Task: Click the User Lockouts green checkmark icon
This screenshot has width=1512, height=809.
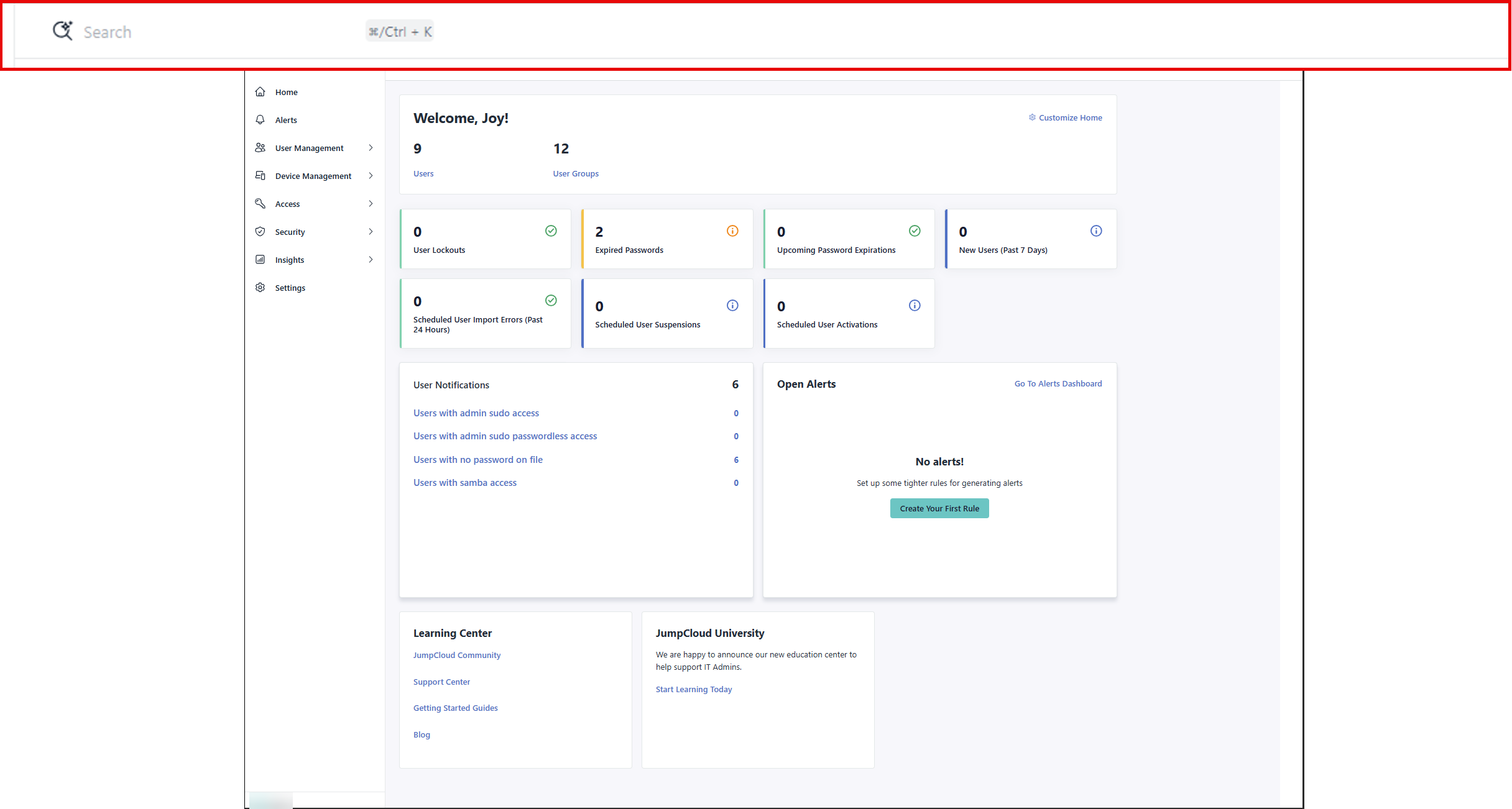Action: tap(551, 231)
